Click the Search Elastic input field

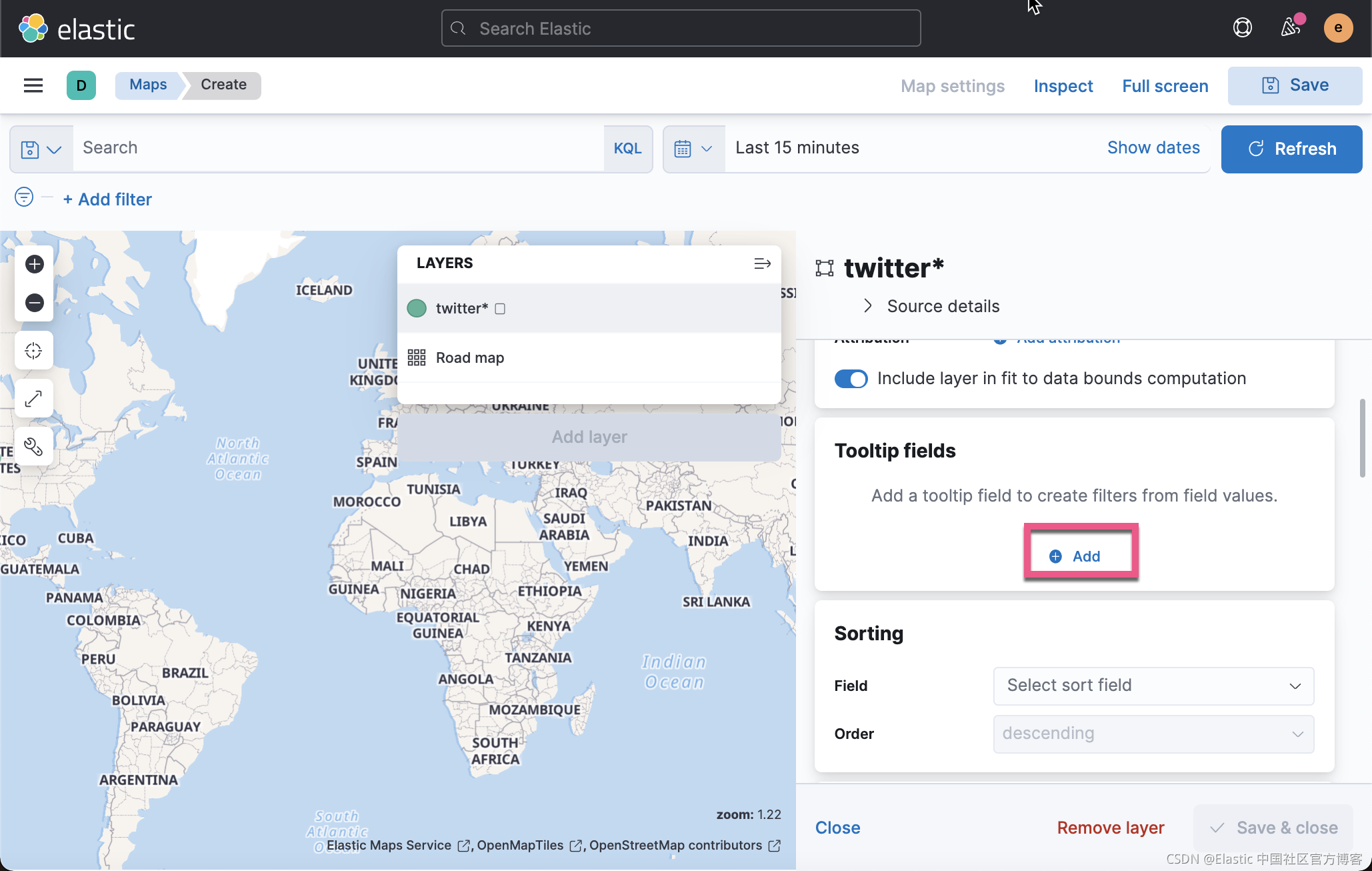[681, 28]
